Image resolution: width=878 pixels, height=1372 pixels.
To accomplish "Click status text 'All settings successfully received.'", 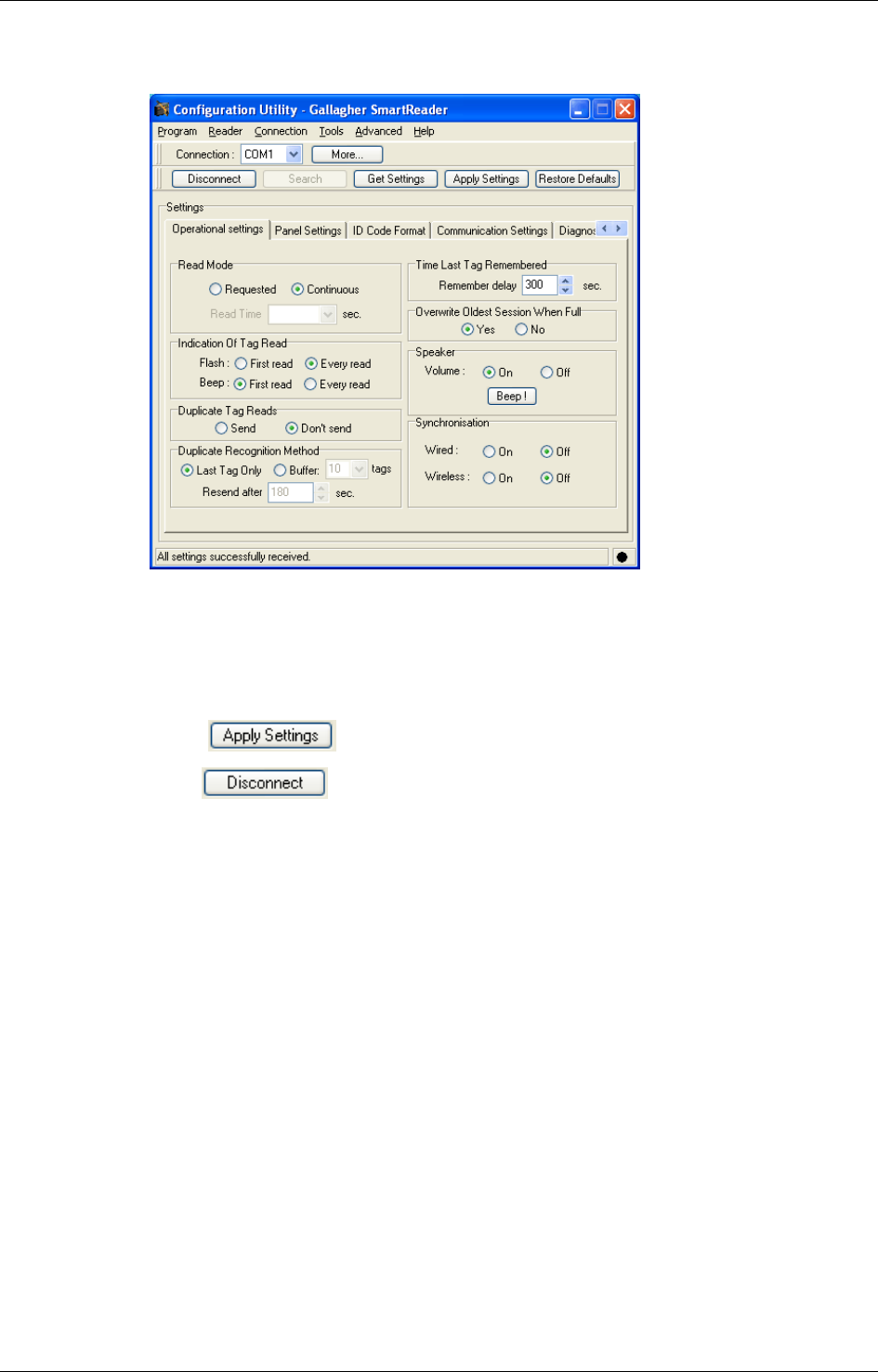I will point(234,557).
